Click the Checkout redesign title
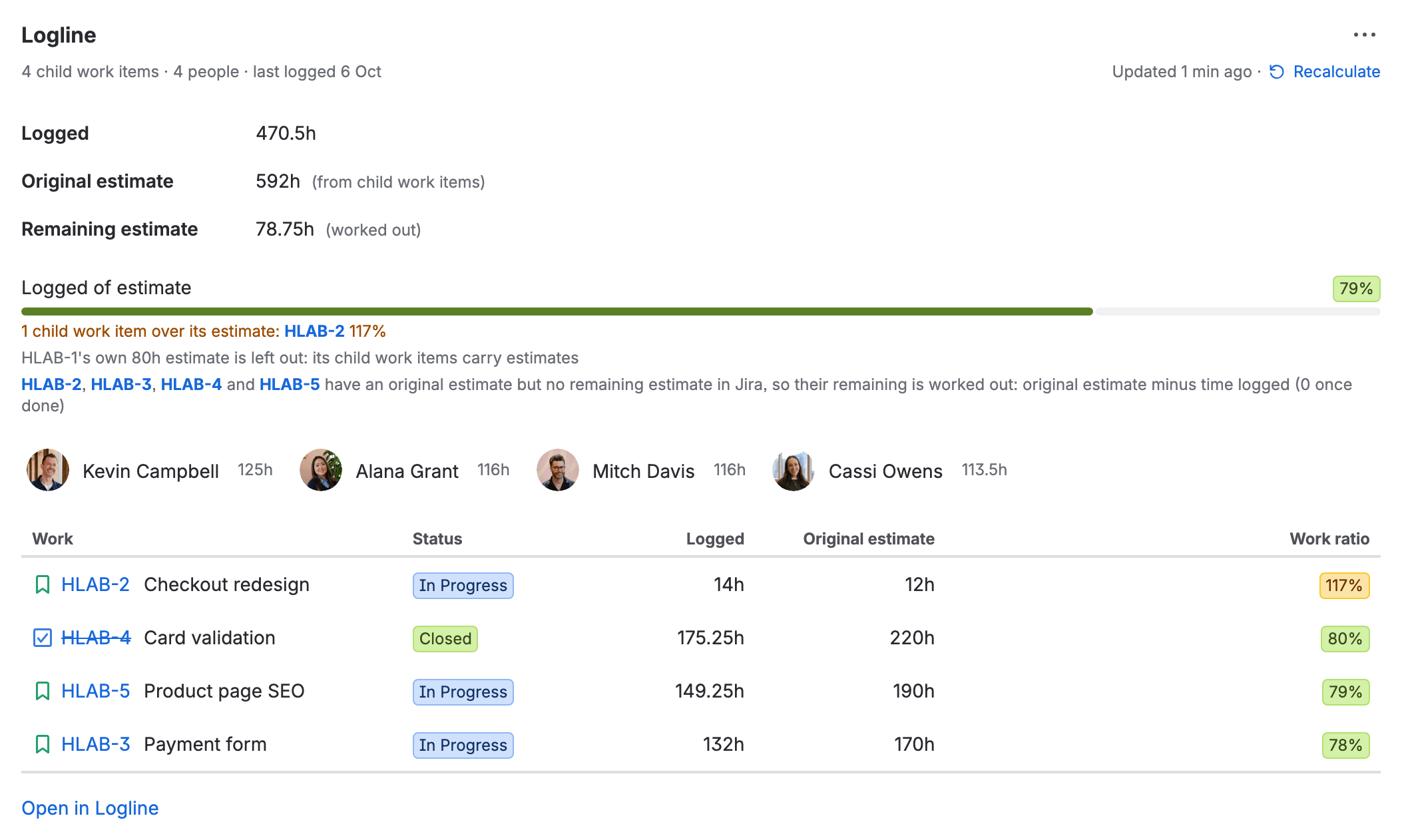1402x840 pixels. (226, 584)
